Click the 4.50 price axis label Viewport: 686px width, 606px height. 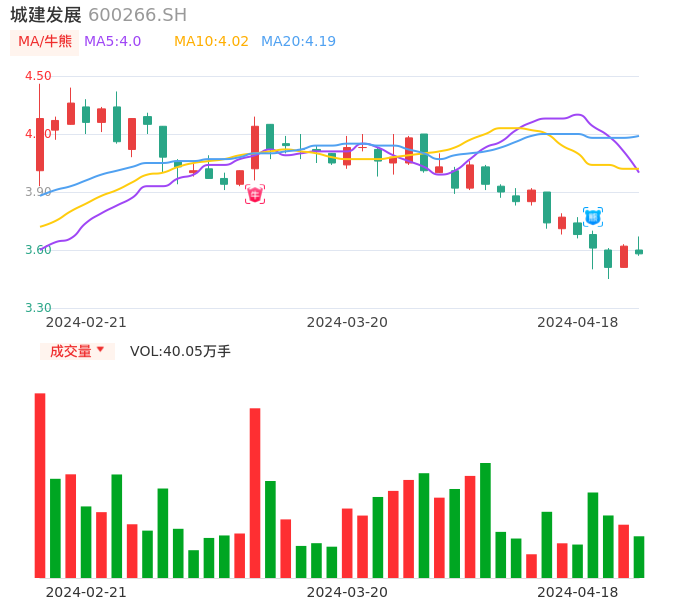(38, 76)
